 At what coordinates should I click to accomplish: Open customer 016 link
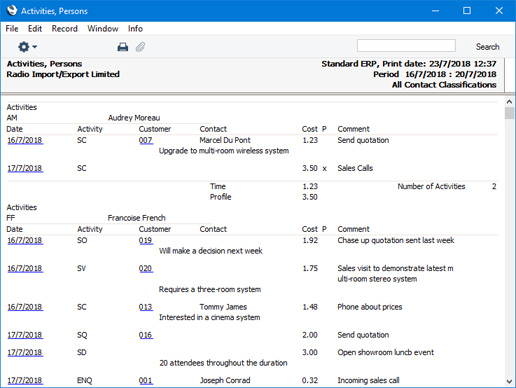(x=146, y=335)
